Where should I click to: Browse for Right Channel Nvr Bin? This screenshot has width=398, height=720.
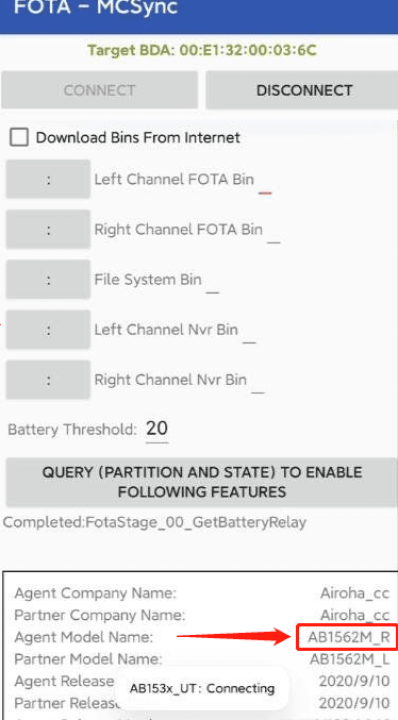pos(48,380)
